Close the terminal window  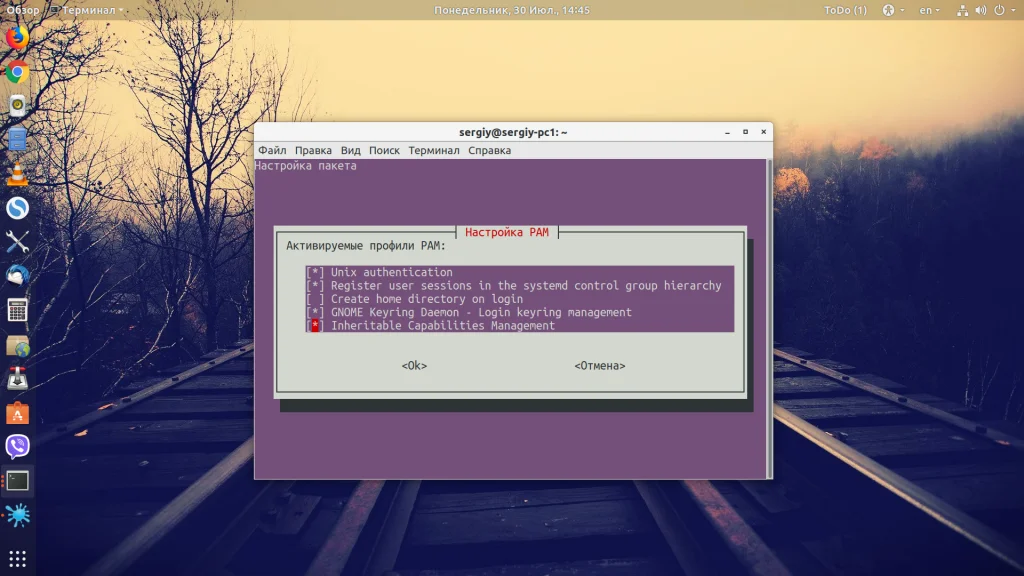pyautogui.click(x=763, y=132)
